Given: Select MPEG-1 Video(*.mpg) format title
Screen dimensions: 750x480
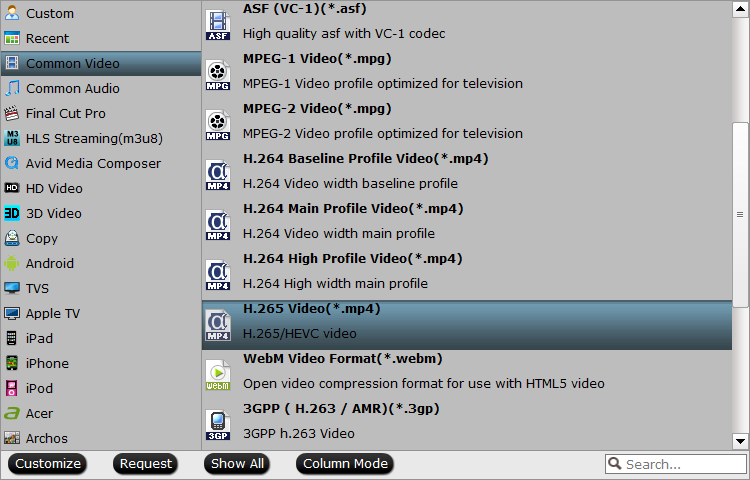Looking at the screenshot, I should pyautogui.click(x=317, y=59).
